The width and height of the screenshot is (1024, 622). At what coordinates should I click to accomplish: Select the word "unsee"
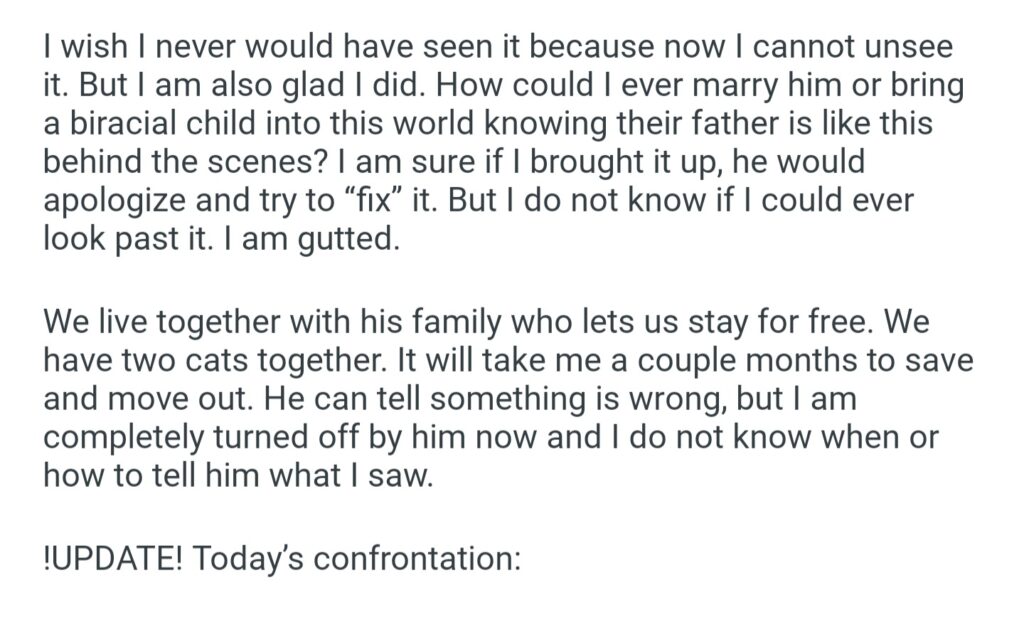906,47
